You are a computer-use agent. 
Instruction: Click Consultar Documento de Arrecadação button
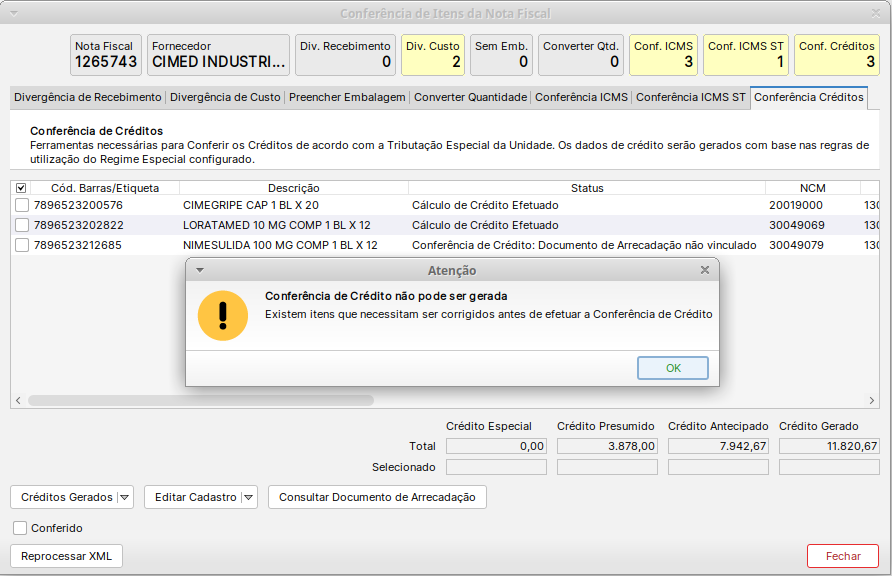coord(377,497)
